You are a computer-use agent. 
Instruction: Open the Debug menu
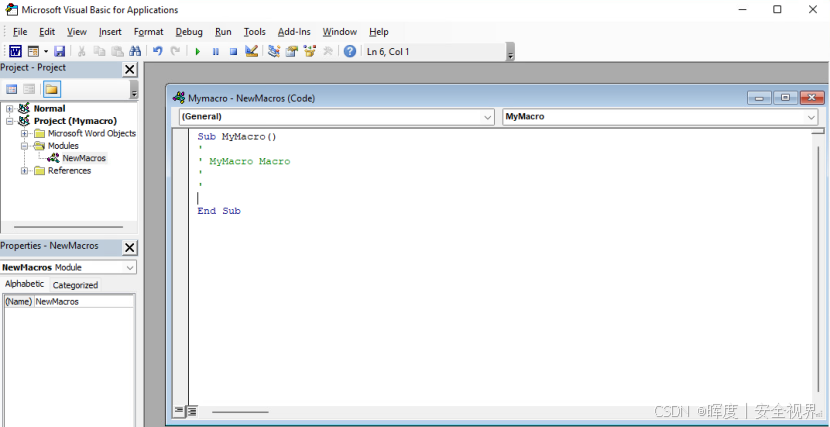coord(189,32)
